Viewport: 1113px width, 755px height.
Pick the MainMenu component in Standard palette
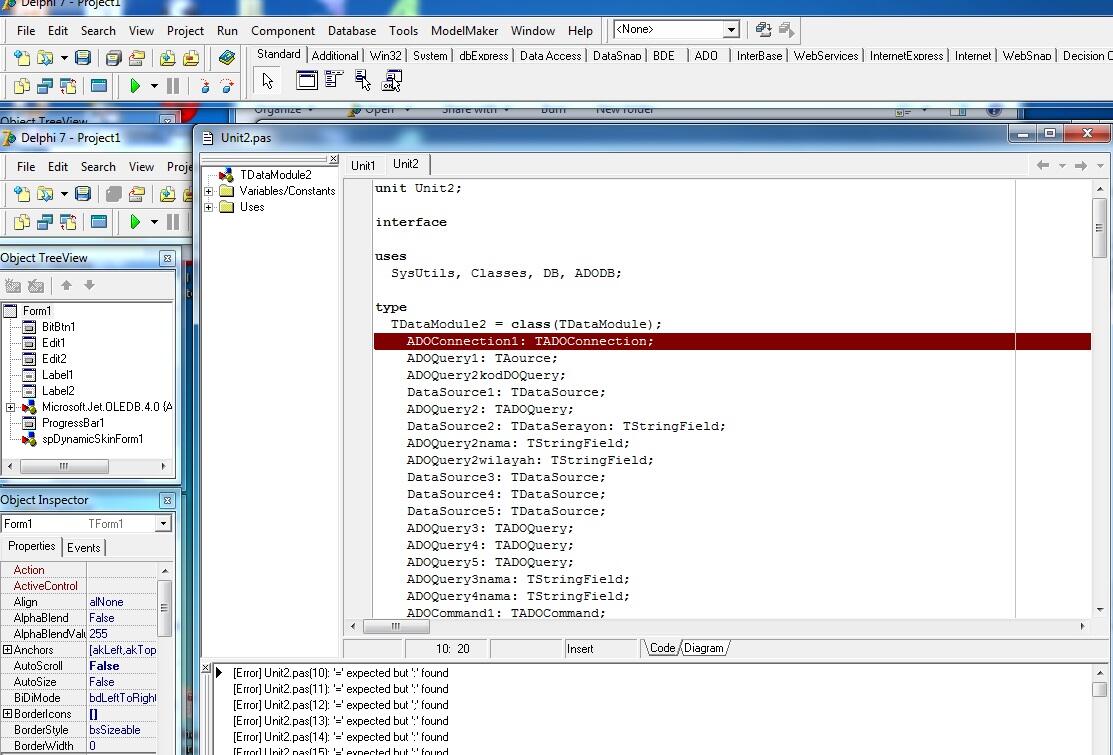[334, 81]
